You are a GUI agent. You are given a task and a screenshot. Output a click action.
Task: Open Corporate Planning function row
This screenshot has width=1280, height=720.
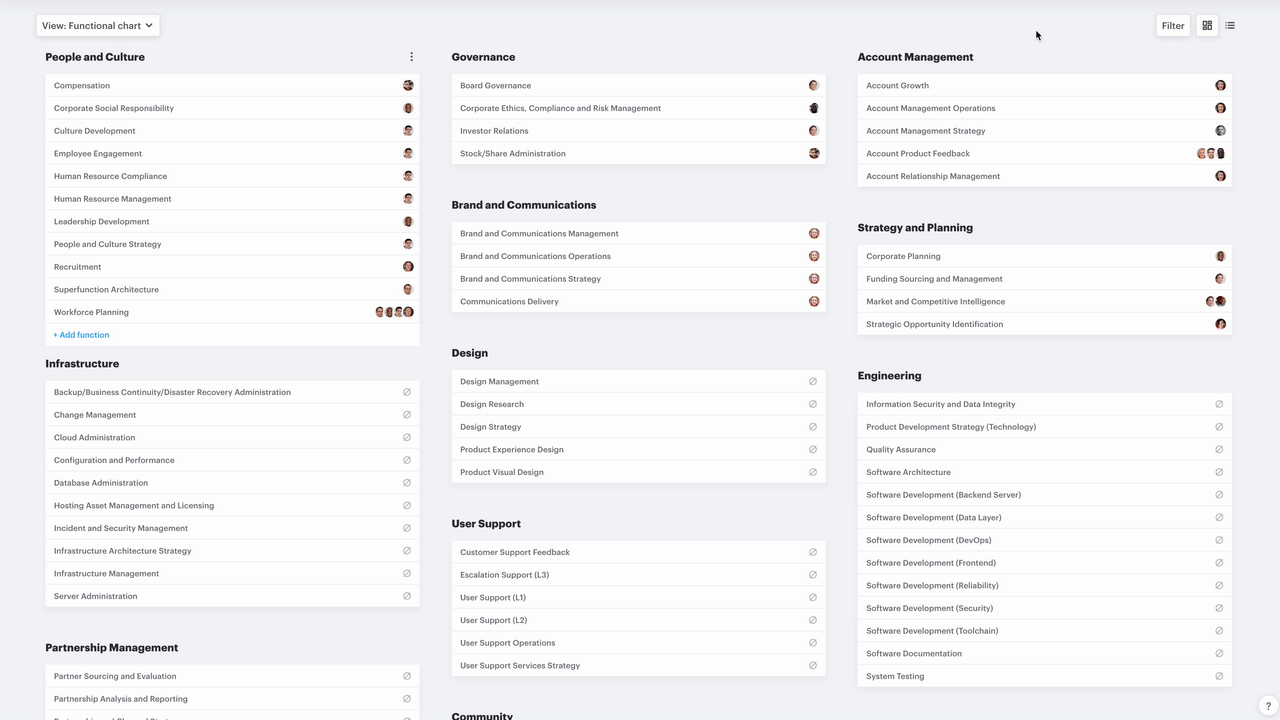coord(903,256)
